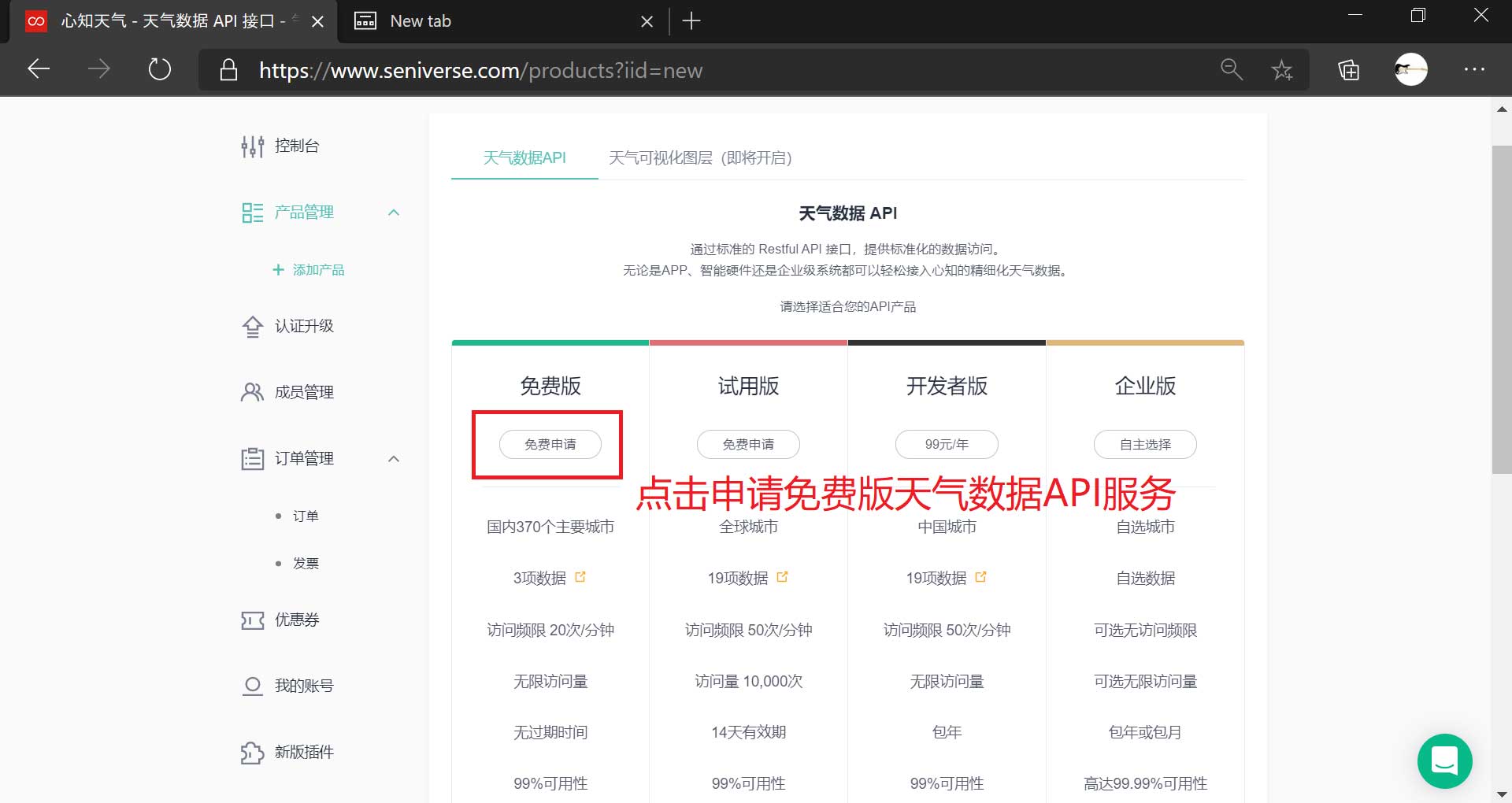Click the 试用版 plan heading

coord(748,386)
